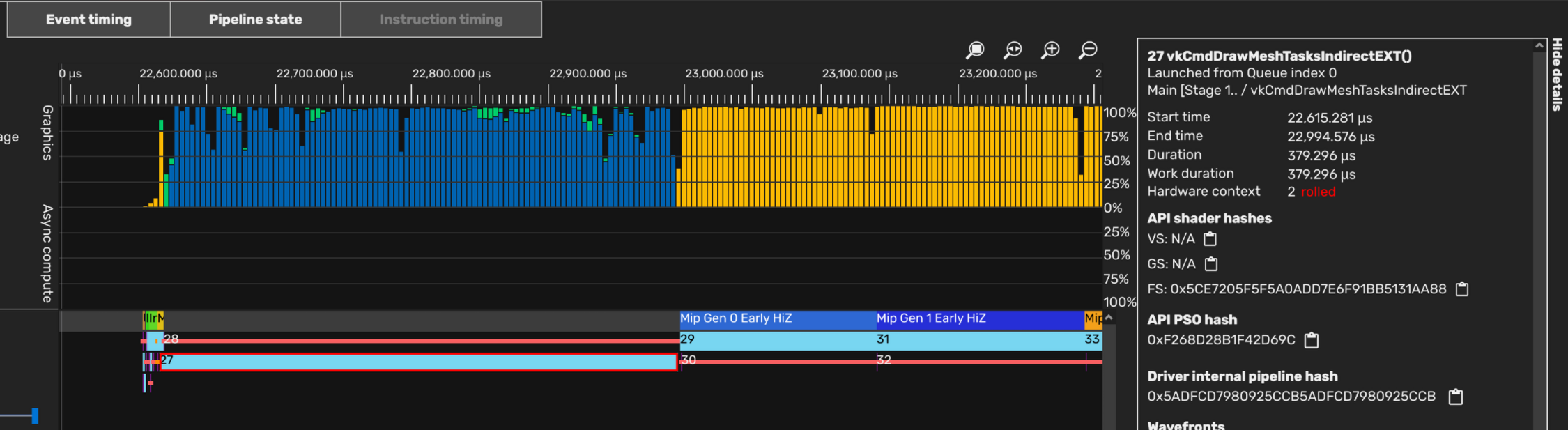The height and width of the screenshot is (430, 1568).
Task: Copy the VS shader hash to clipboard
Action: point(1210,239)
